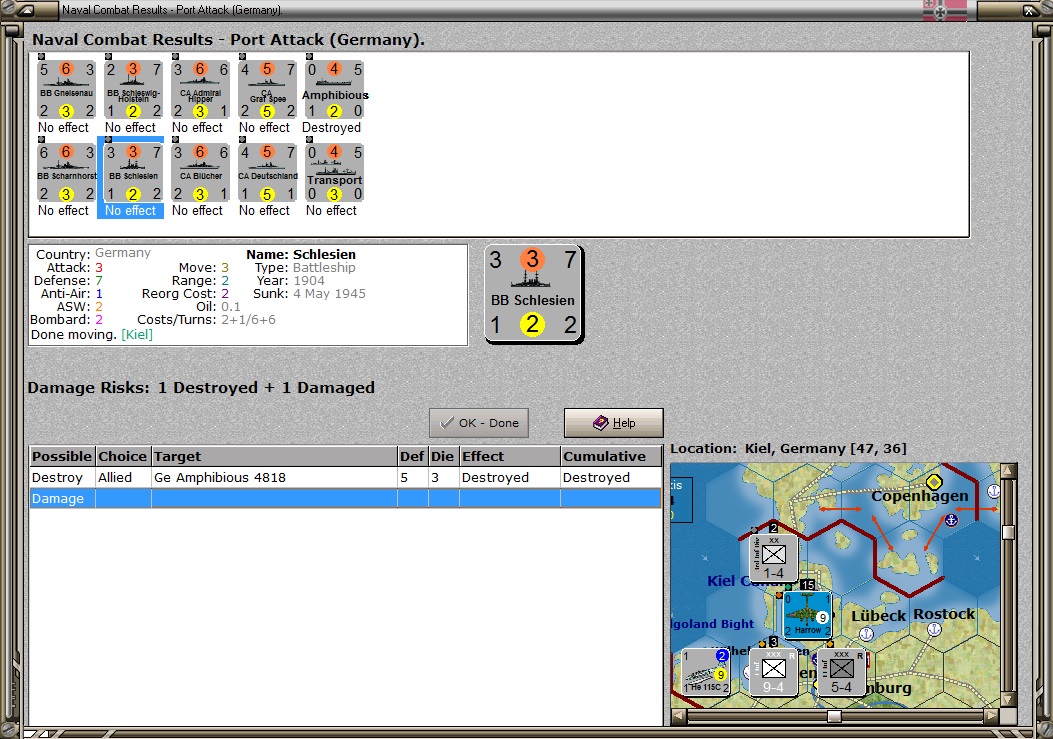Click the Die column header
This screenshot has width=1053, height=739.
(443, 457)
